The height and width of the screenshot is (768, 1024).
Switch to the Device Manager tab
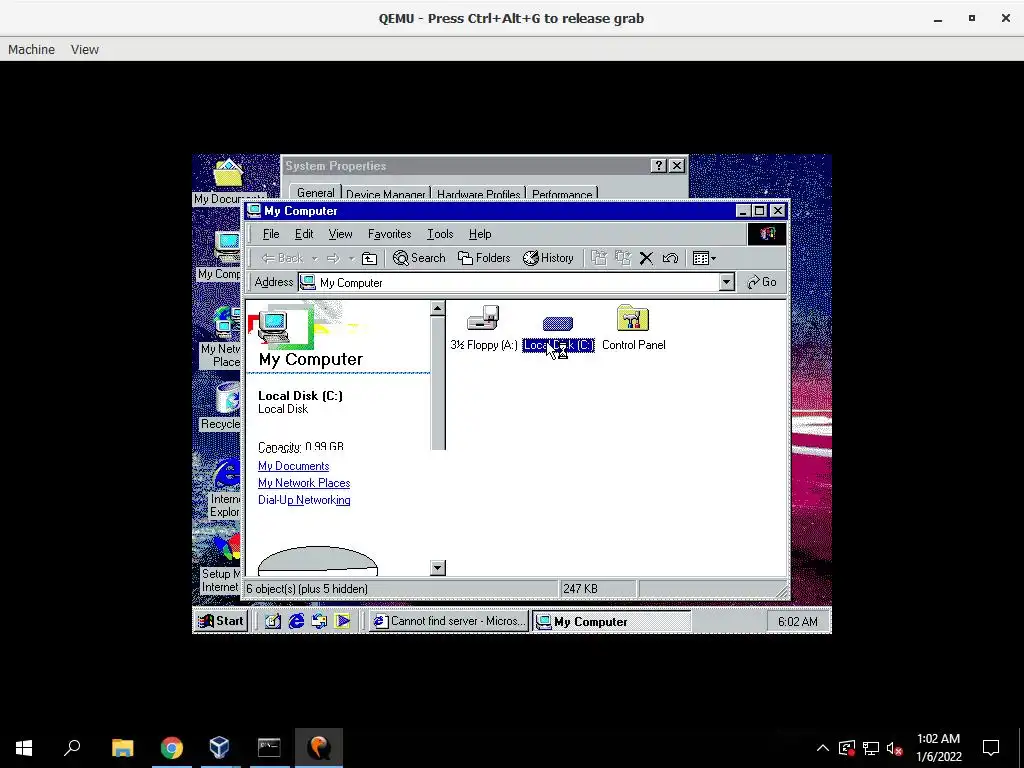point(385,194)
